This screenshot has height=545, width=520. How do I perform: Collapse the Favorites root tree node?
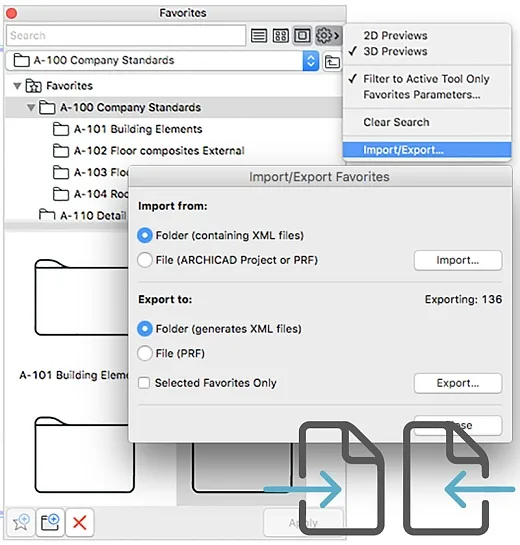(17, 86)
